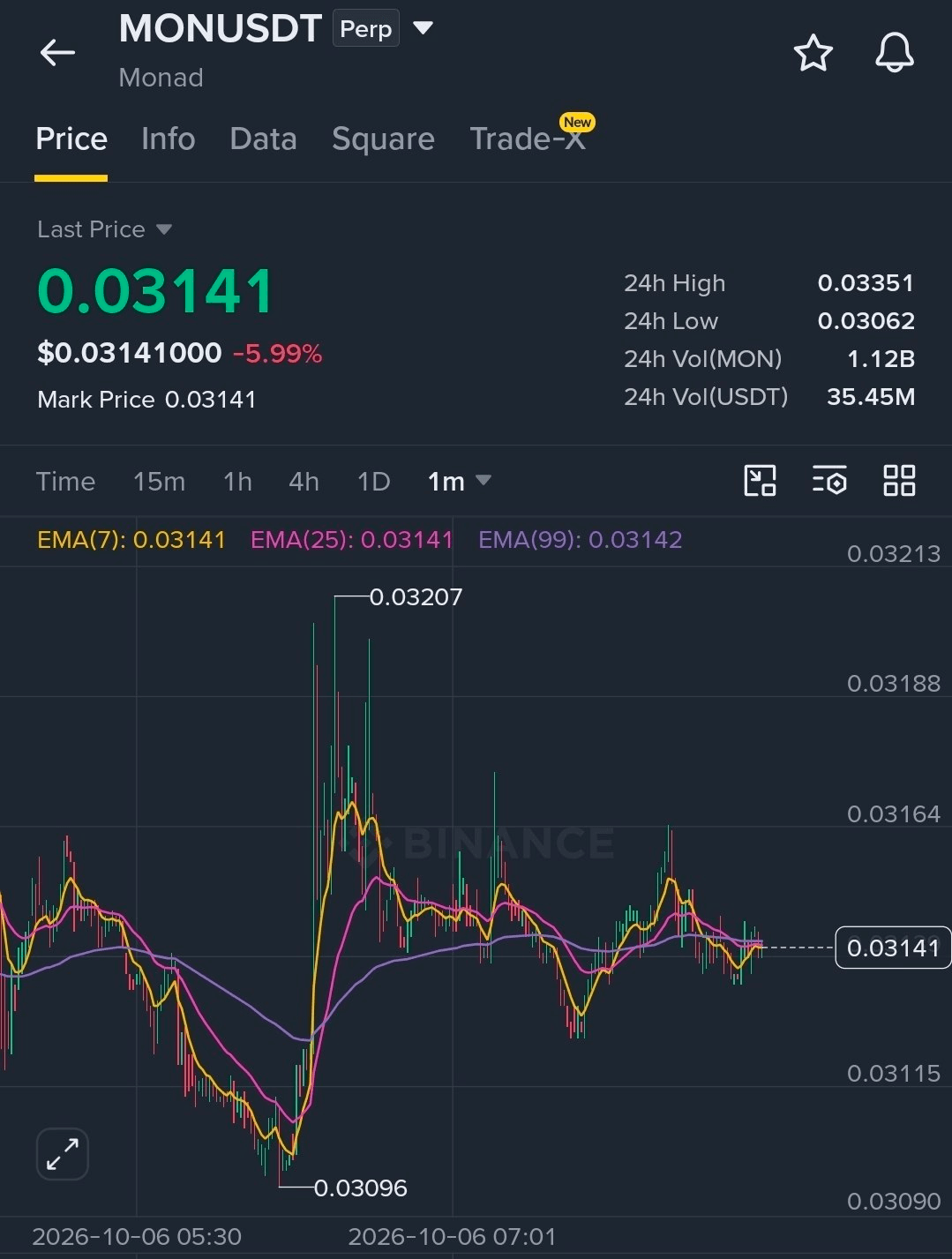Tap the current price tag 0.03141 on axis
The height and width of the screenshot is (1259, 952).
(x=893, y=948)
